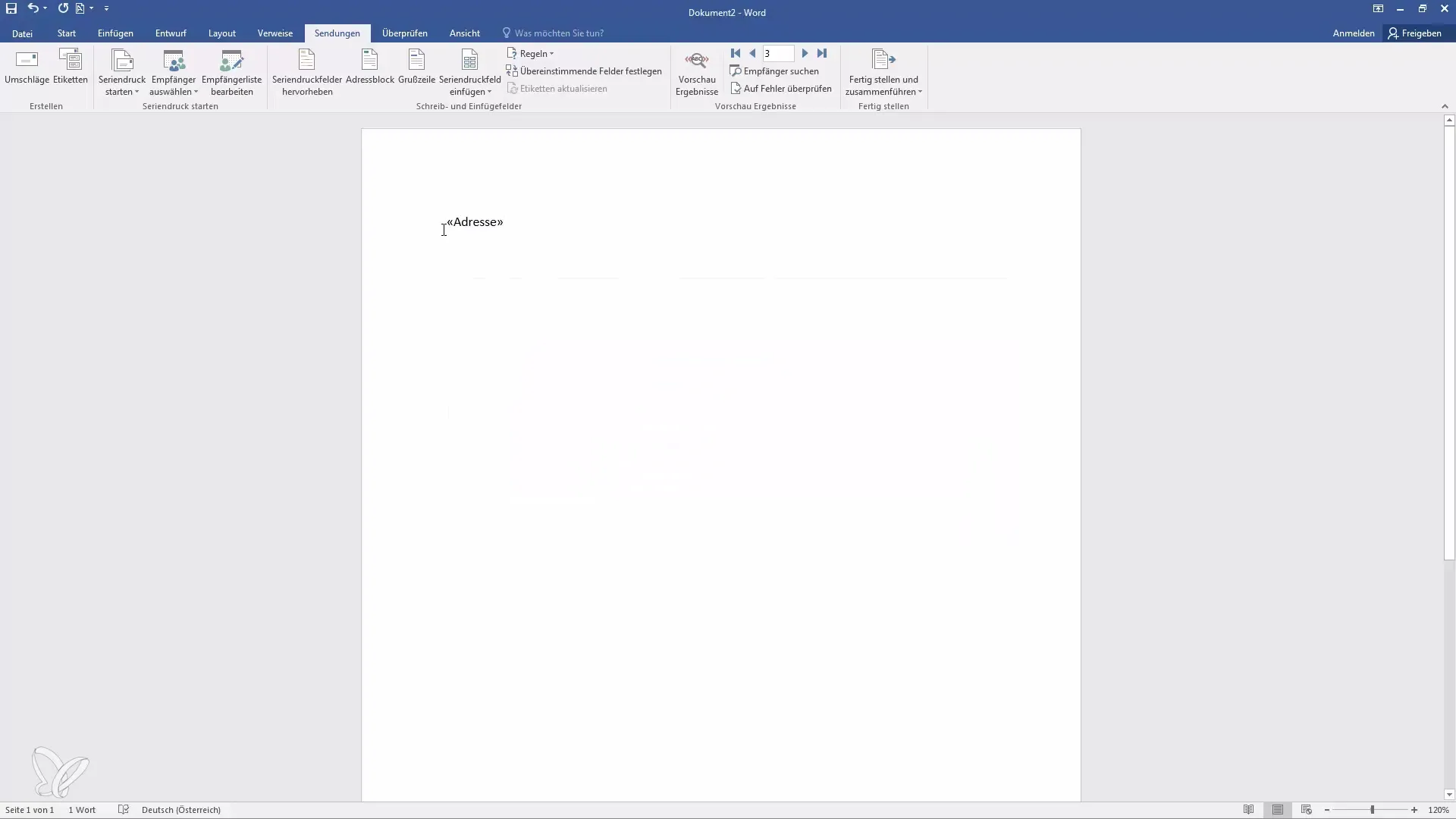
Task: Open the Datei tab
Action: [x=22, y=33]
